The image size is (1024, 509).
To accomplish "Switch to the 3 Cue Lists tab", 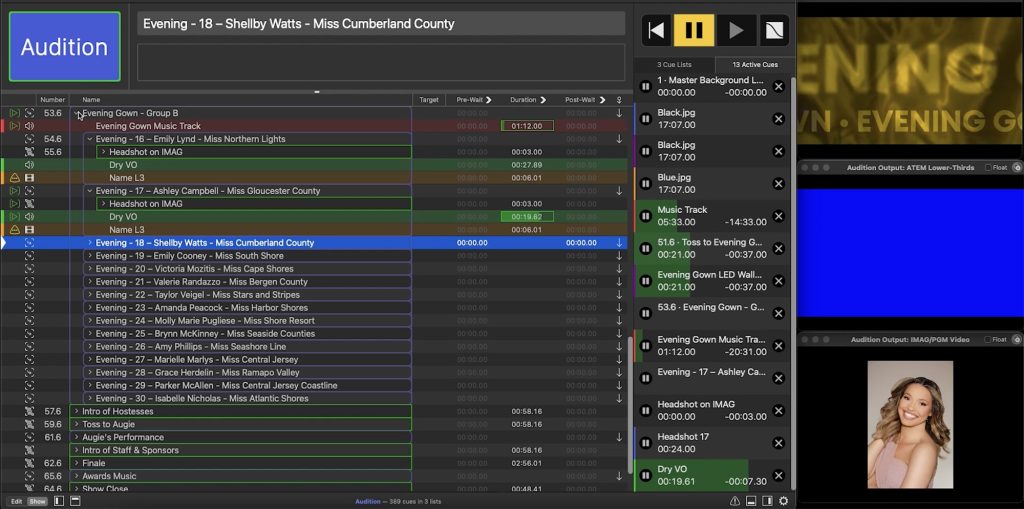I will (x=675, y=65).
